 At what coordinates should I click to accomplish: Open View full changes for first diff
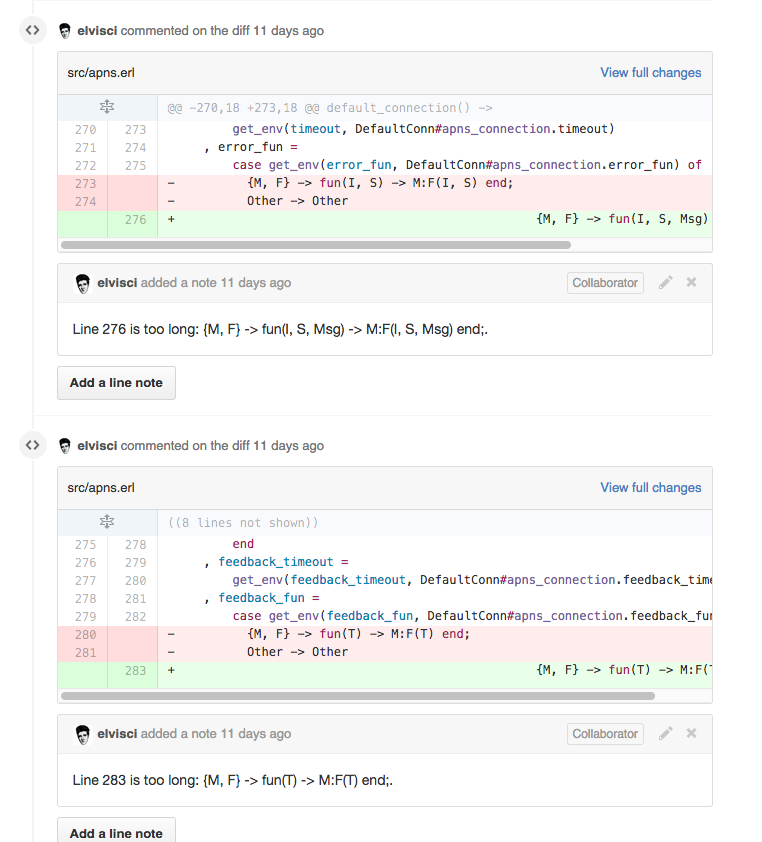click(x=650, y=72)
